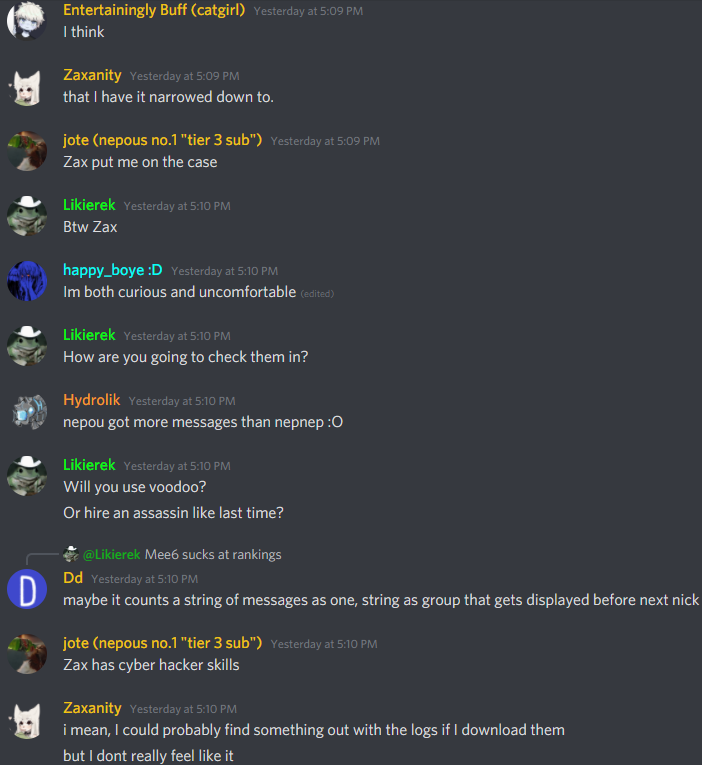
Task: Jump to replied message 'Mee6 sucks at rankings'
Action: pos(213,555)
